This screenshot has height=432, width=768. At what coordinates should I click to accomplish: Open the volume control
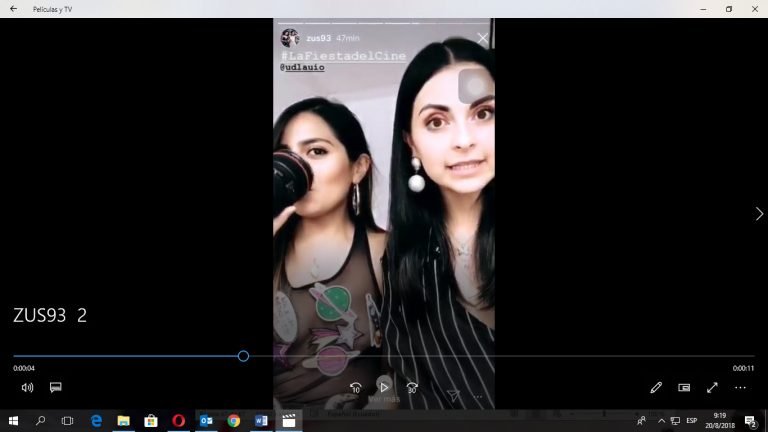[x=27, y=387]
